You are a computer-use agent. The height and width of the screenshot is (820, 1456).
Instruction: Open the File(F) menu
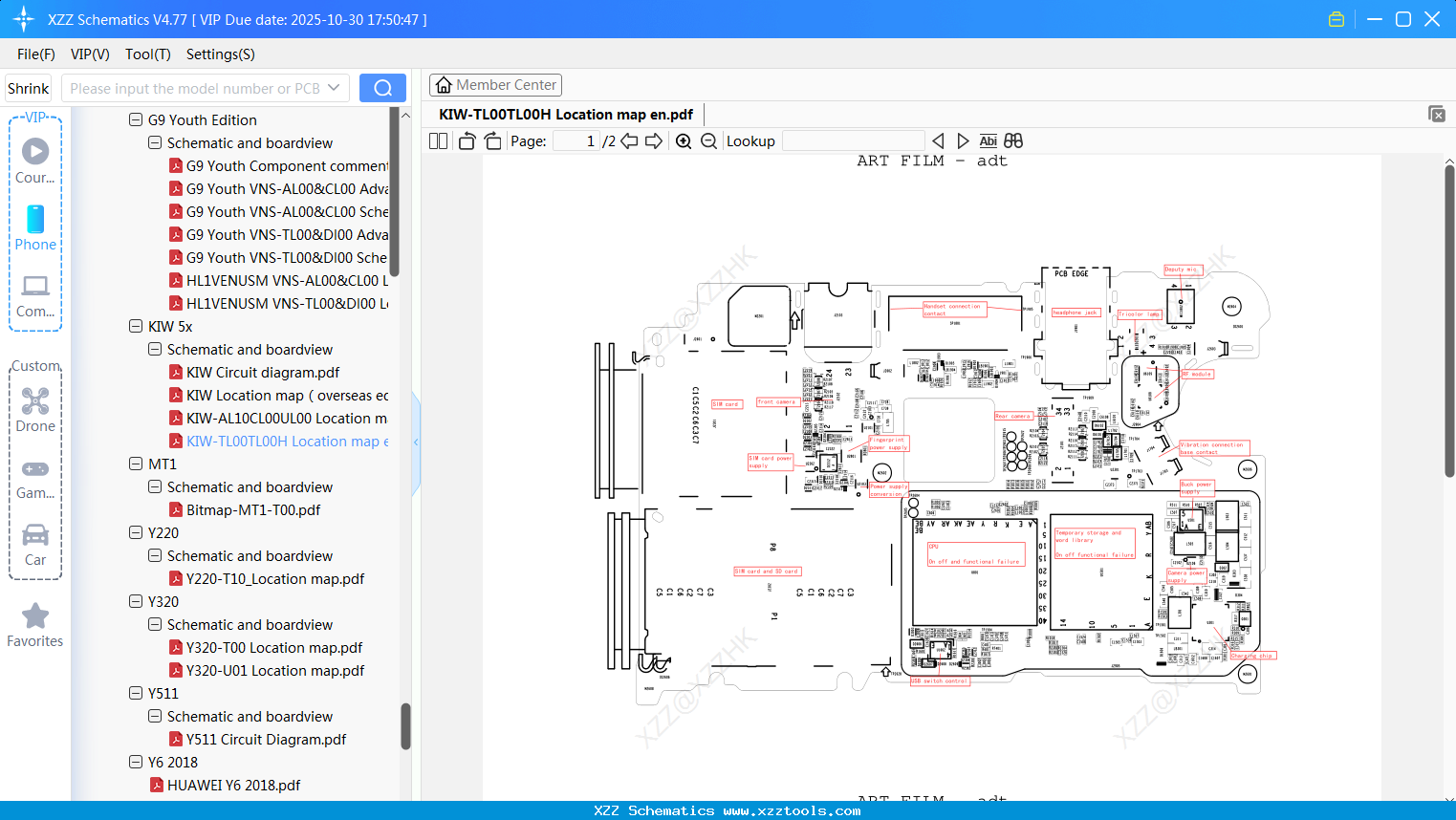pyautogui.click(x=36, y=54)
